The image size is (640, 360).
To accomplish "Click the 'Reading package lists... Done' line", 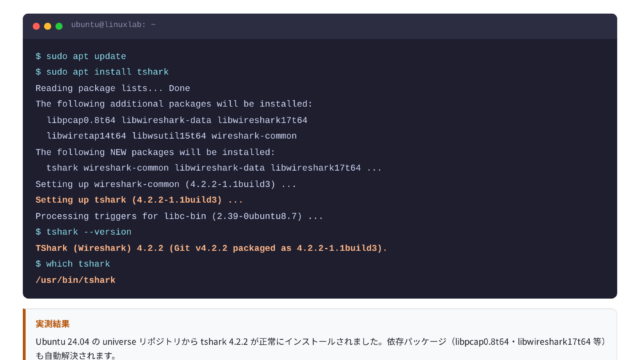I will click(113, 88).
